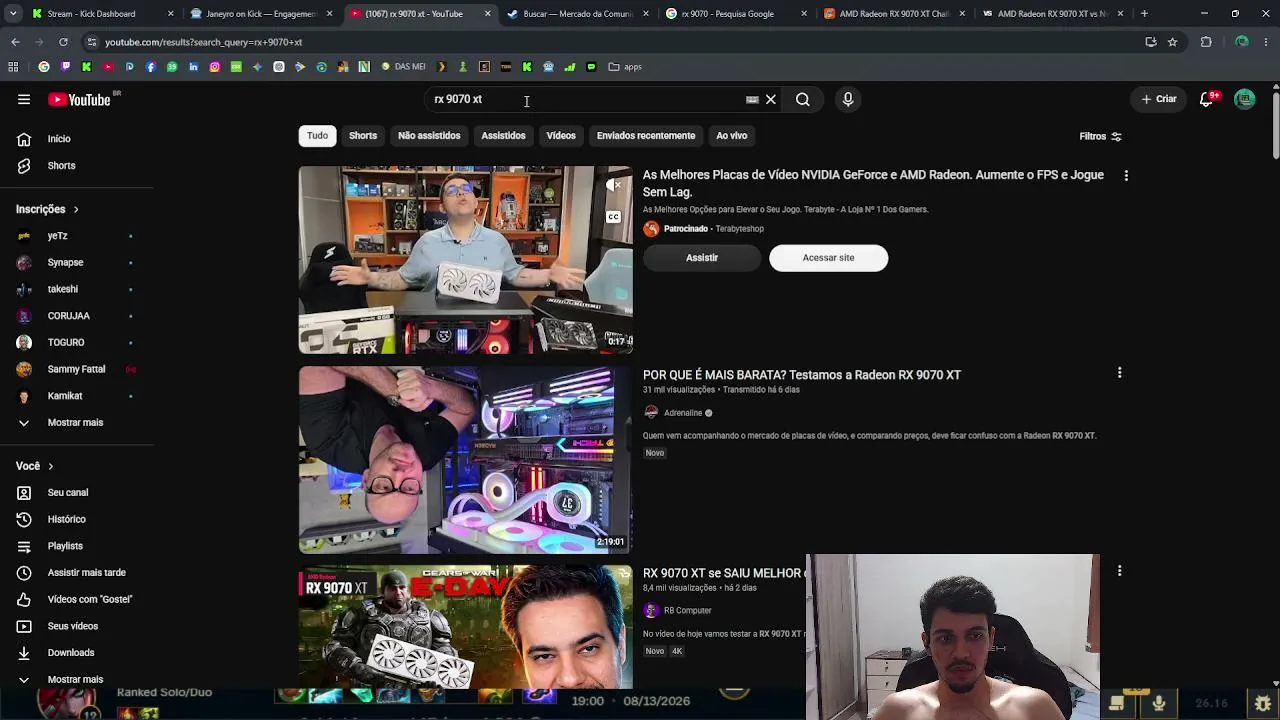Open the Adrenaline channel link
This screenshot has height=720, width=1280.
(683, 413)
